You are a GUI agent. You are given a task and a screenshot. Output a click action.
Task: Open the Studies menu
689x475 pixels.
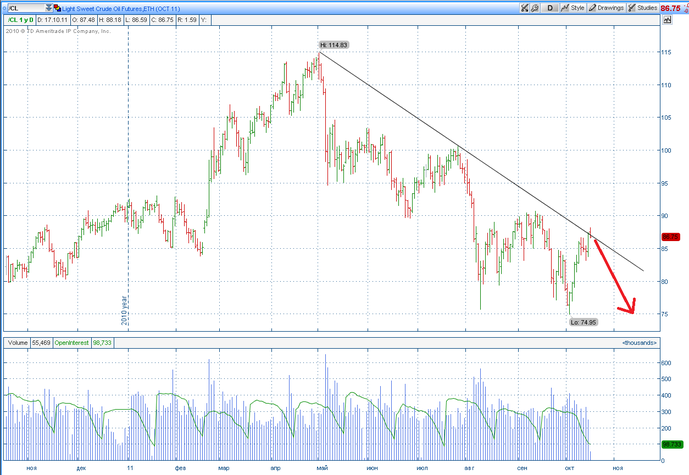click(x=642, y=8)
